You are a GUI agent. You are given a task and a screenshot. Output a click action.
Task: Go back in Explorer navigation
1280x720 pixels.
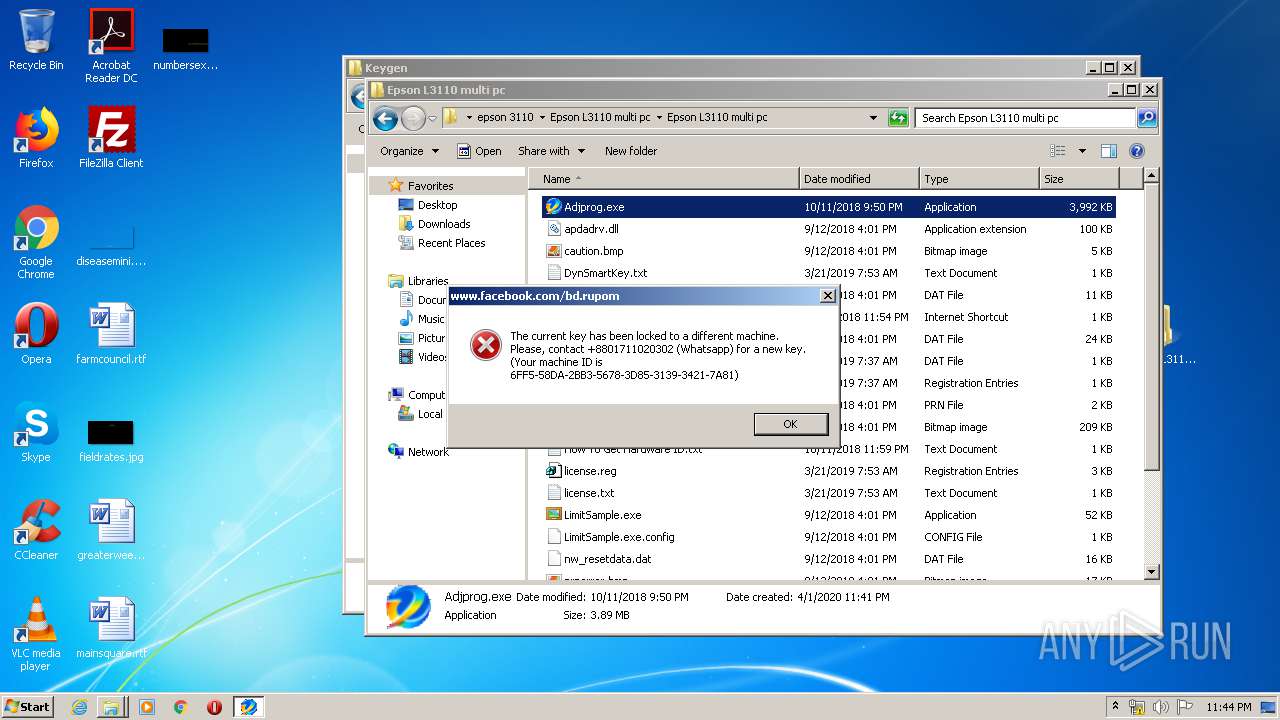click(385, 118)
